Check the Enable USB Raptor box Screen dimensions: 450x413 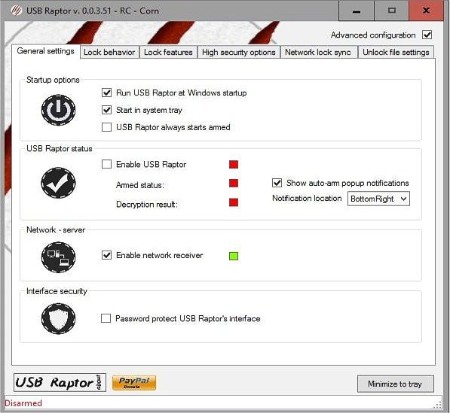tap(107, 164)
